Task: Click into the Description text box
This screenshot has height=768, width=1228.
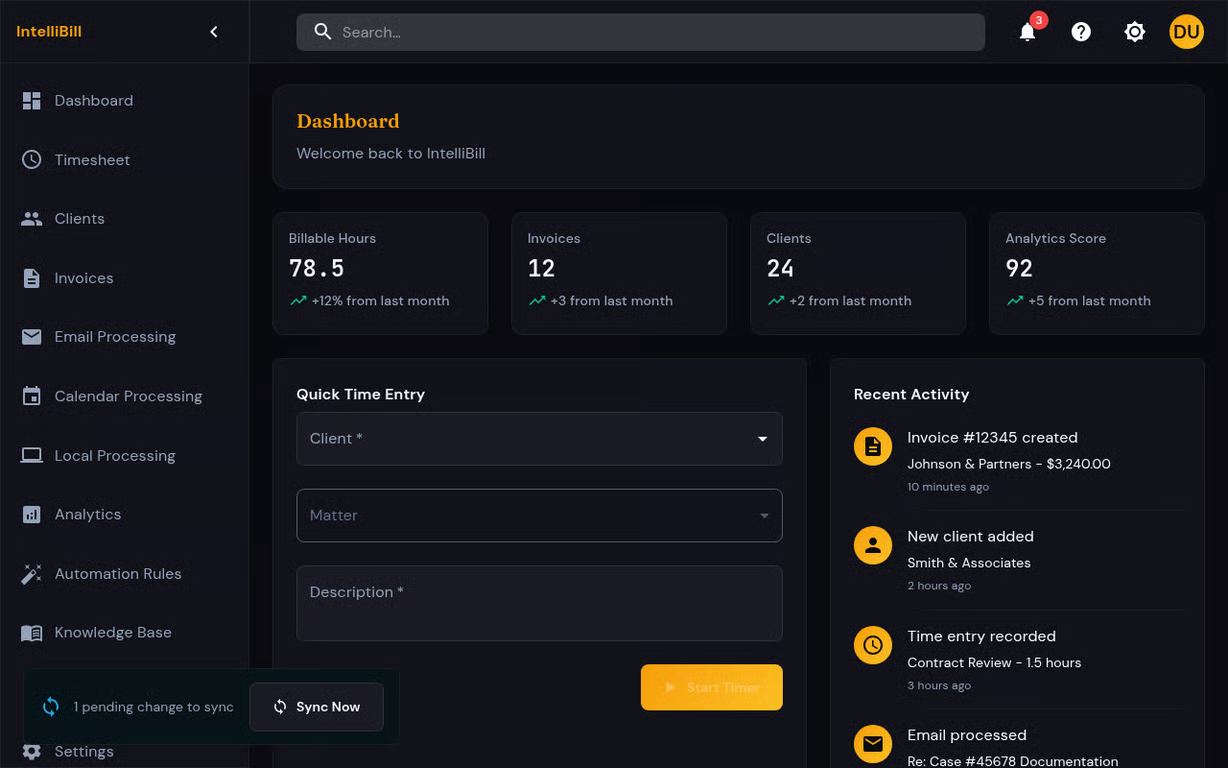Action: tap(539, 603)
